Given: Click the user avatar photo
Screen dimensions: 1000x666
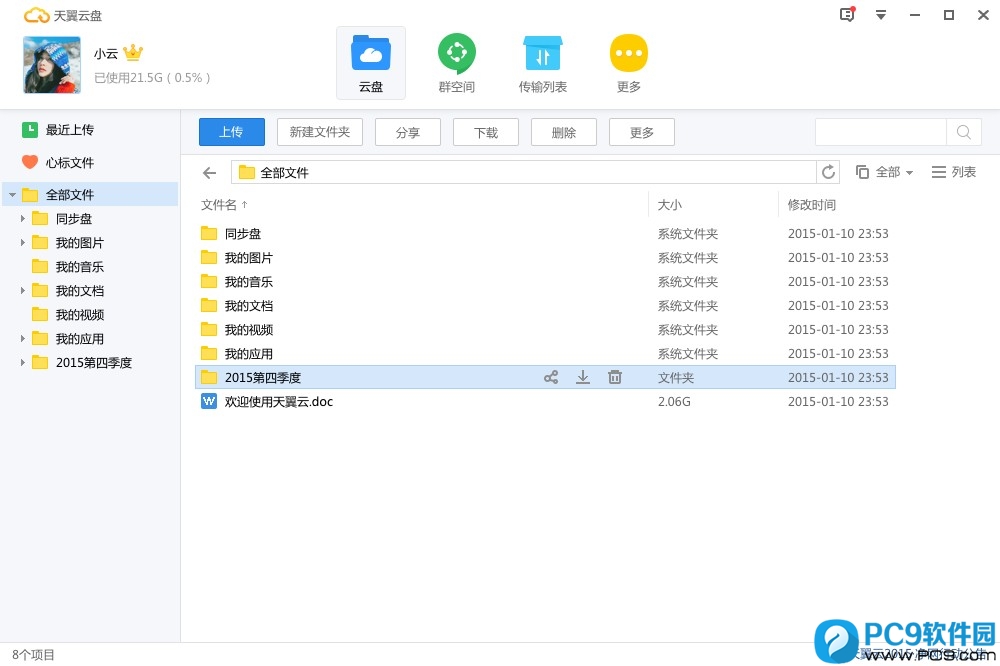Looking at the screenshot, I should [x=52, y=65].
